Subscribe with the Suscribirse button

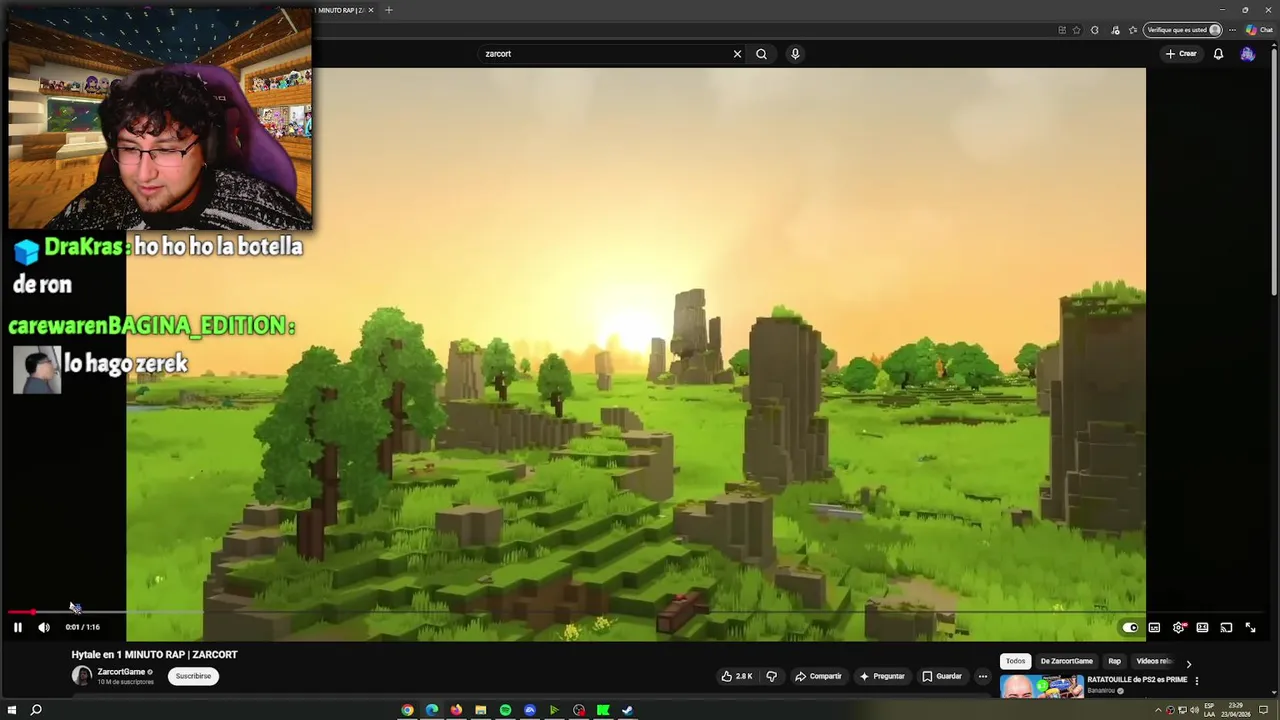tap(193, 676)
